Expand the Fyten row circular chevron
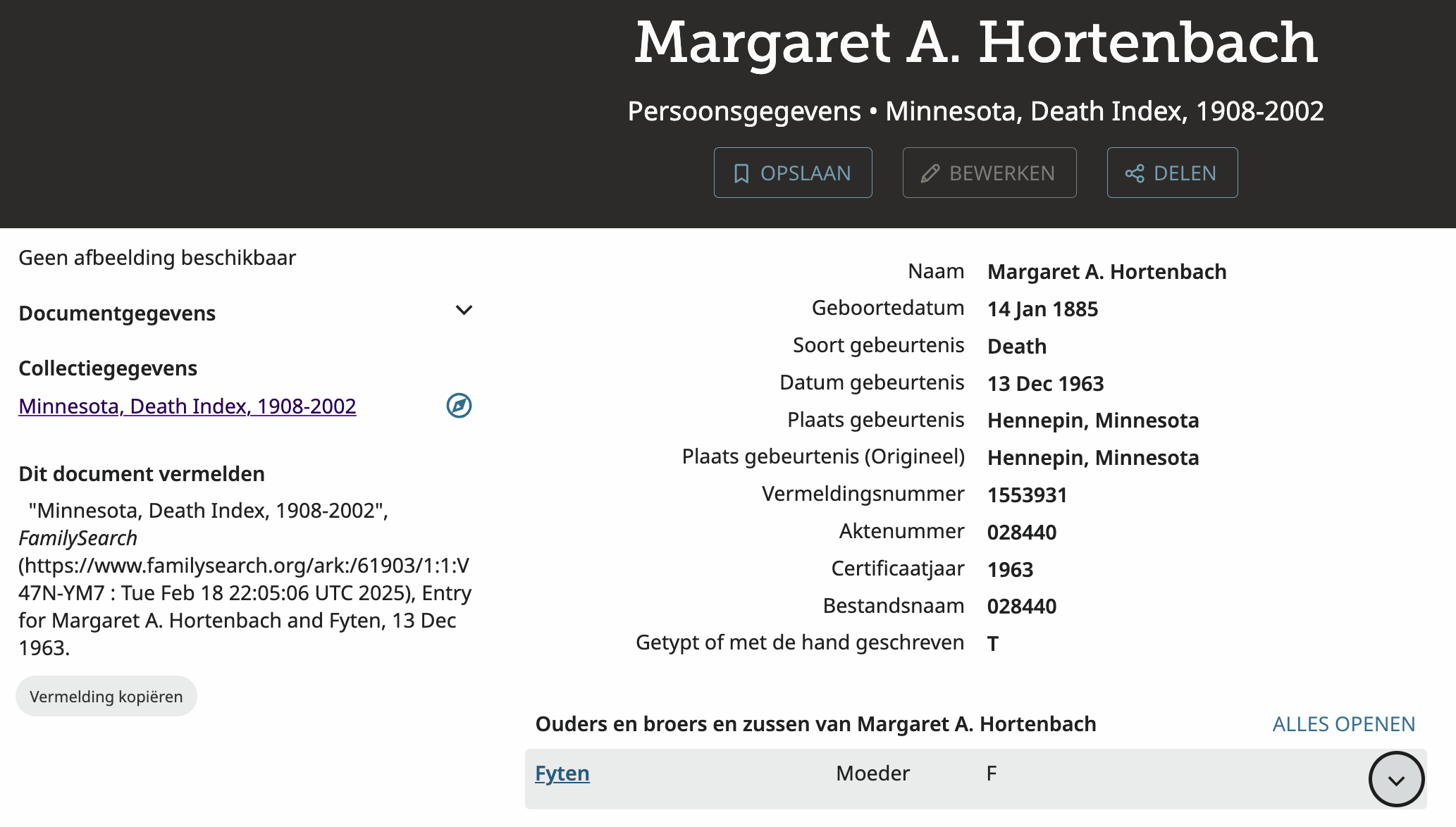 coord(1396,779)
